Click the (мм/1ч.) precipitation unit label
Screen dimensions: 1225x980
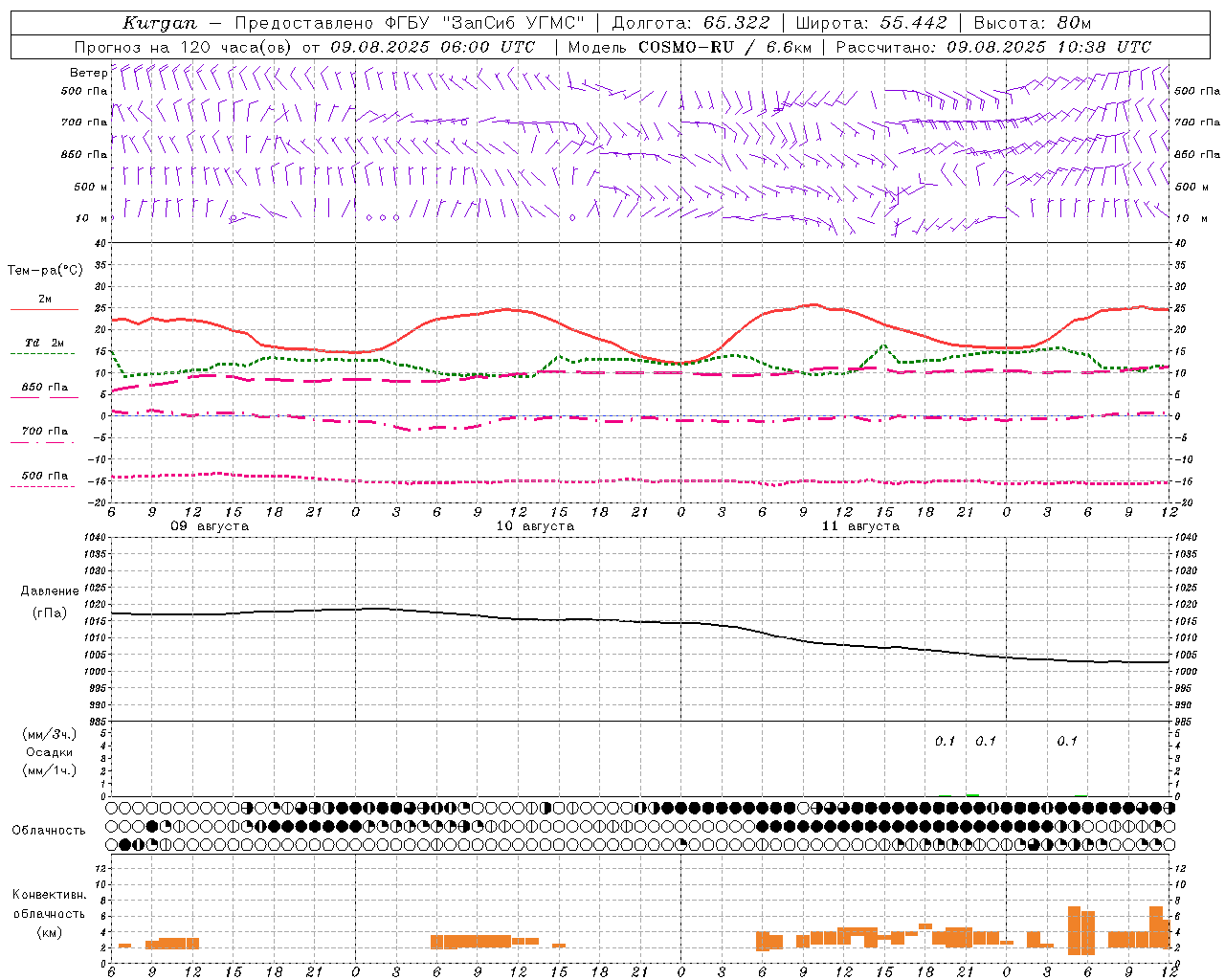50,770
